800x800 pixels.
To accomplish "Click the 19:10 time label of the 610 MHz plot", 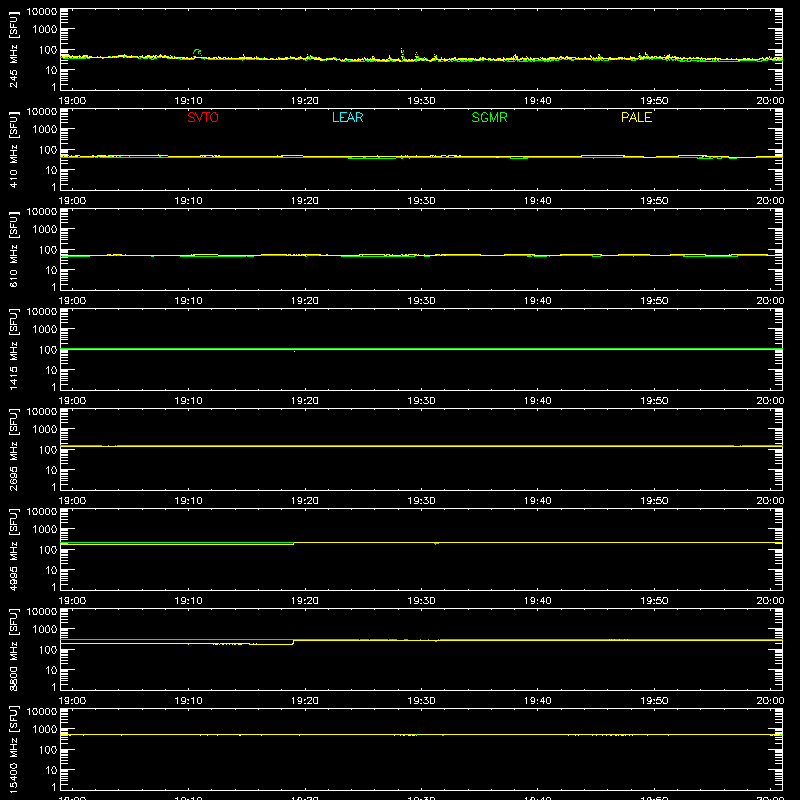I will pos(189,301).
